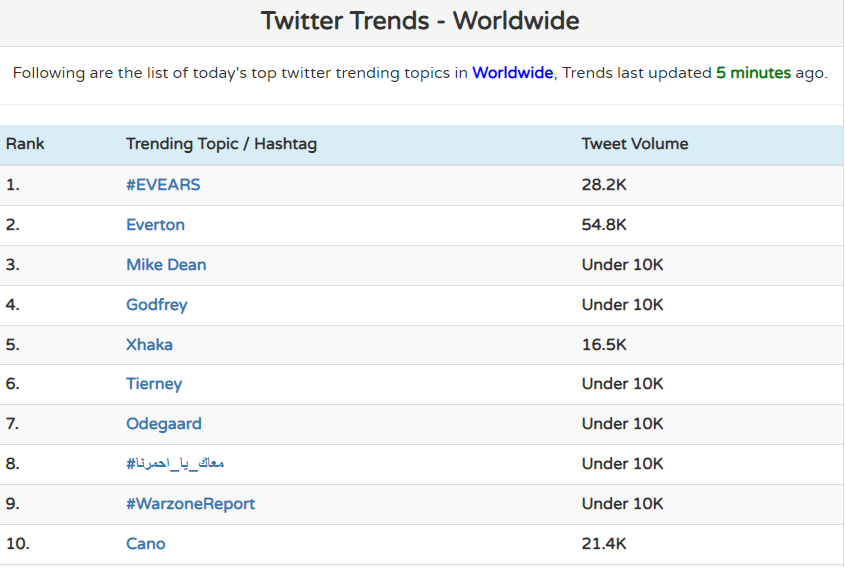Click Under 10K volume in Mike Dean row
Viewport: 845px width, 567px height.
pyautogui.click(x=622, y=265)
